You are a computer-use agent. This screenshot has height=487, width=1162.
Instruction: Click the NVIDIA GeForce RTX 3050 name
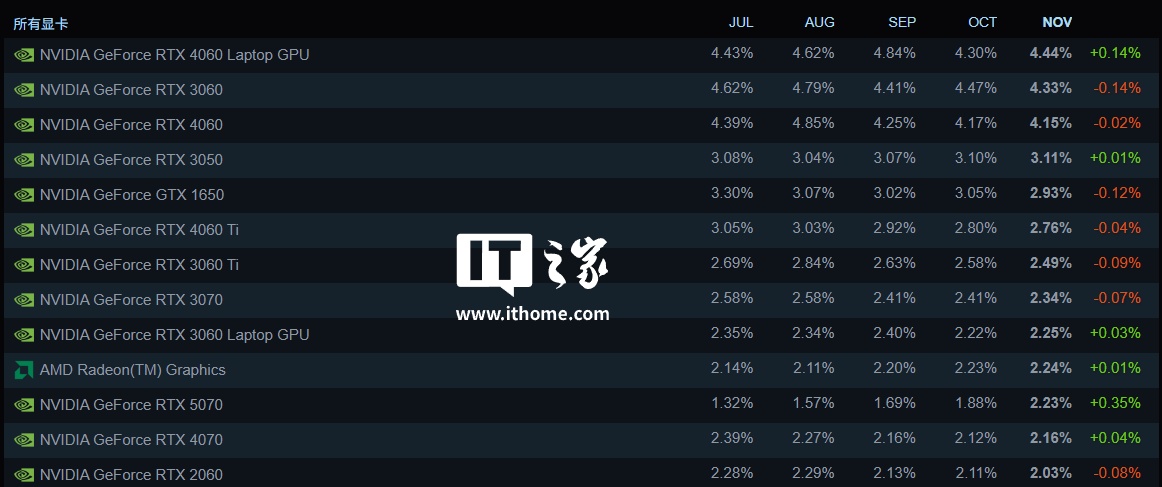point(131,160)
